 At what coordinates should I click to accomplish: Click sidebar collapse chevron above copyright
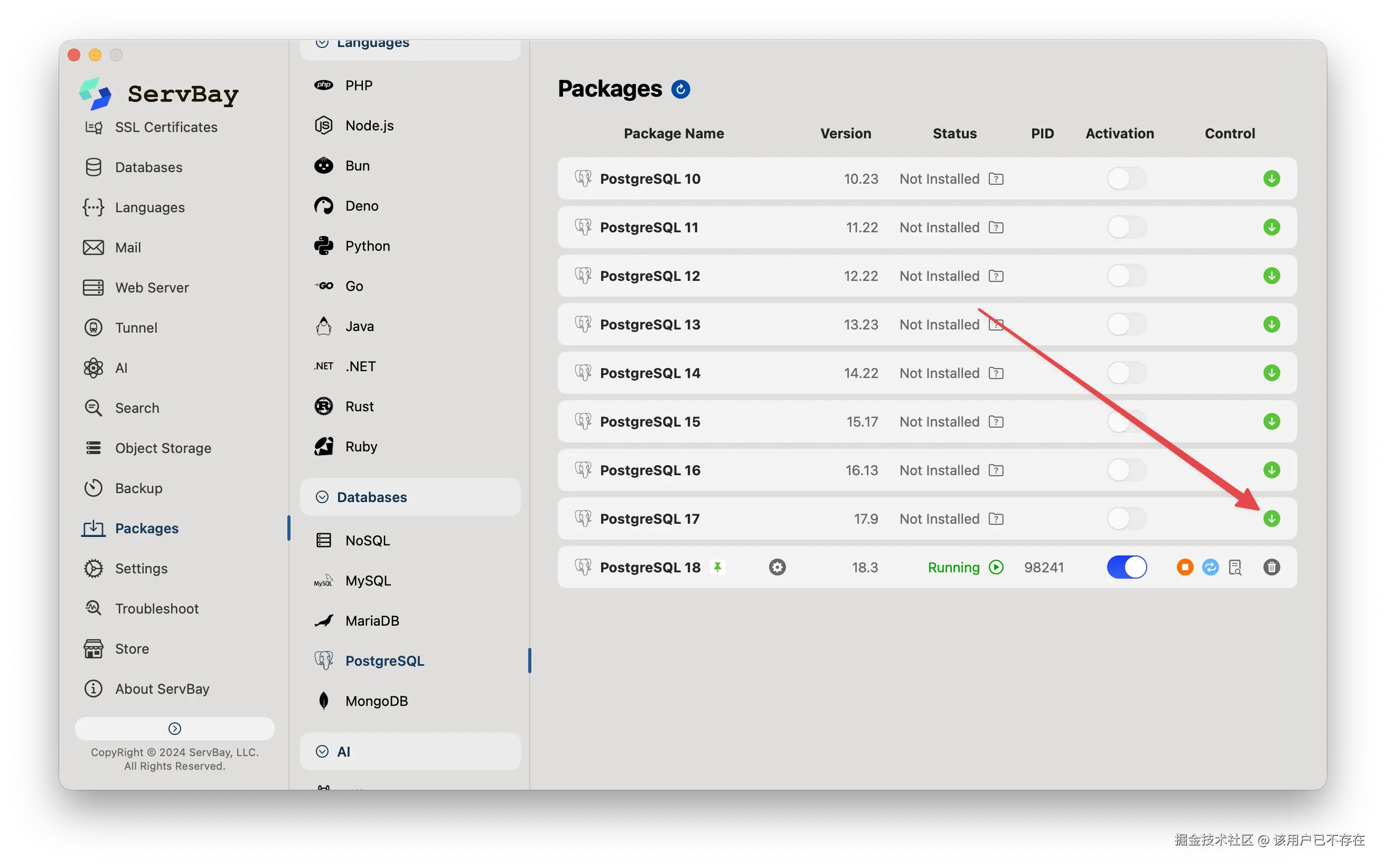[x=174, y=728]
